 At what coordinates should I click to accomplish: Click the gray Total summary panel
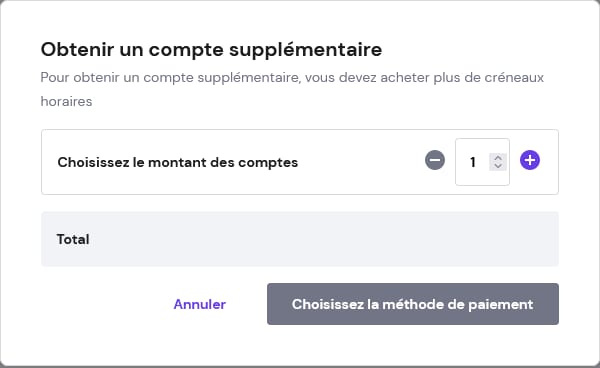(300, 239)
